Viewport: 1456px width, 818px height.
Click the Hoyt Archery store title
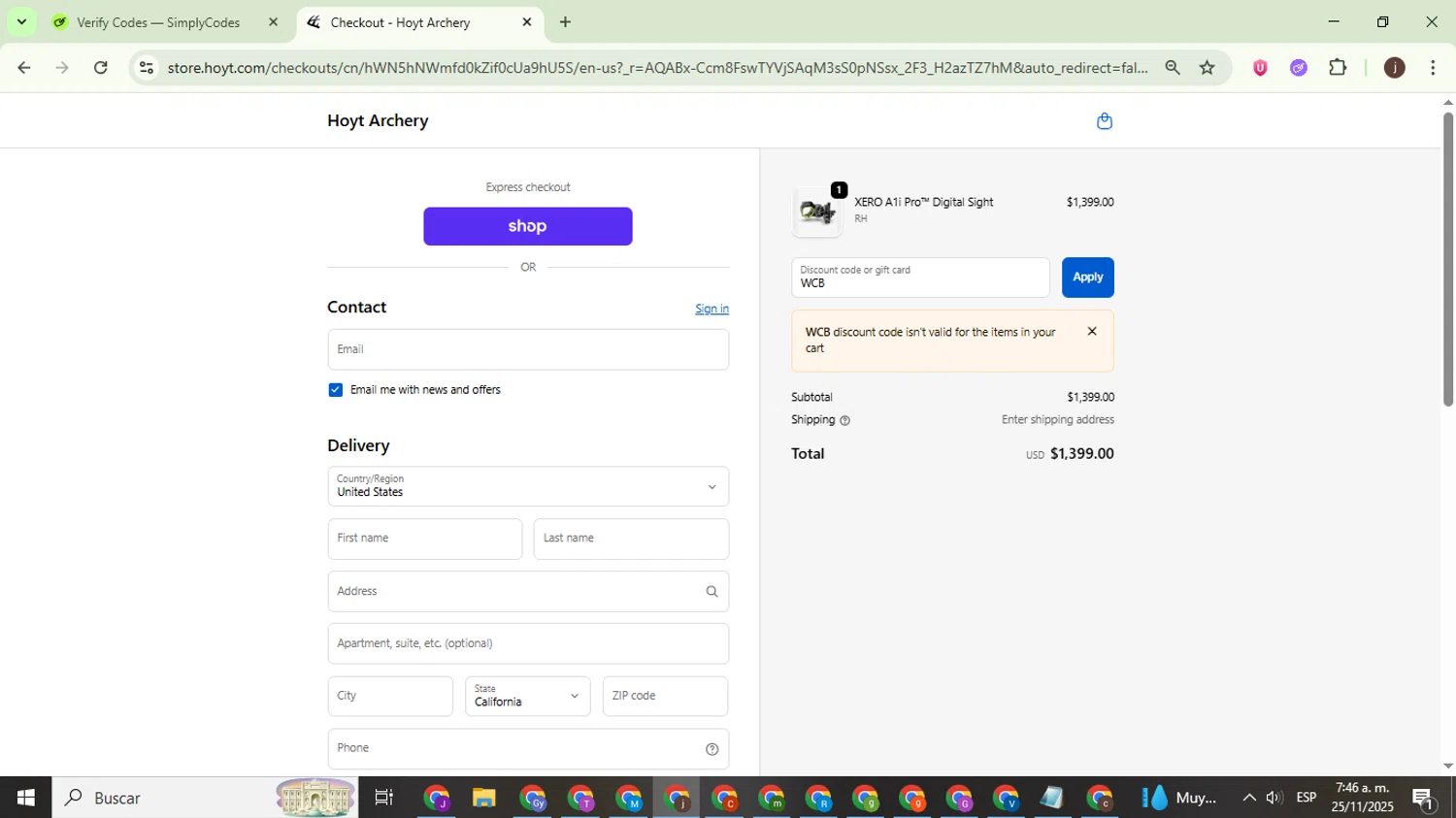(x=378, y=120)
